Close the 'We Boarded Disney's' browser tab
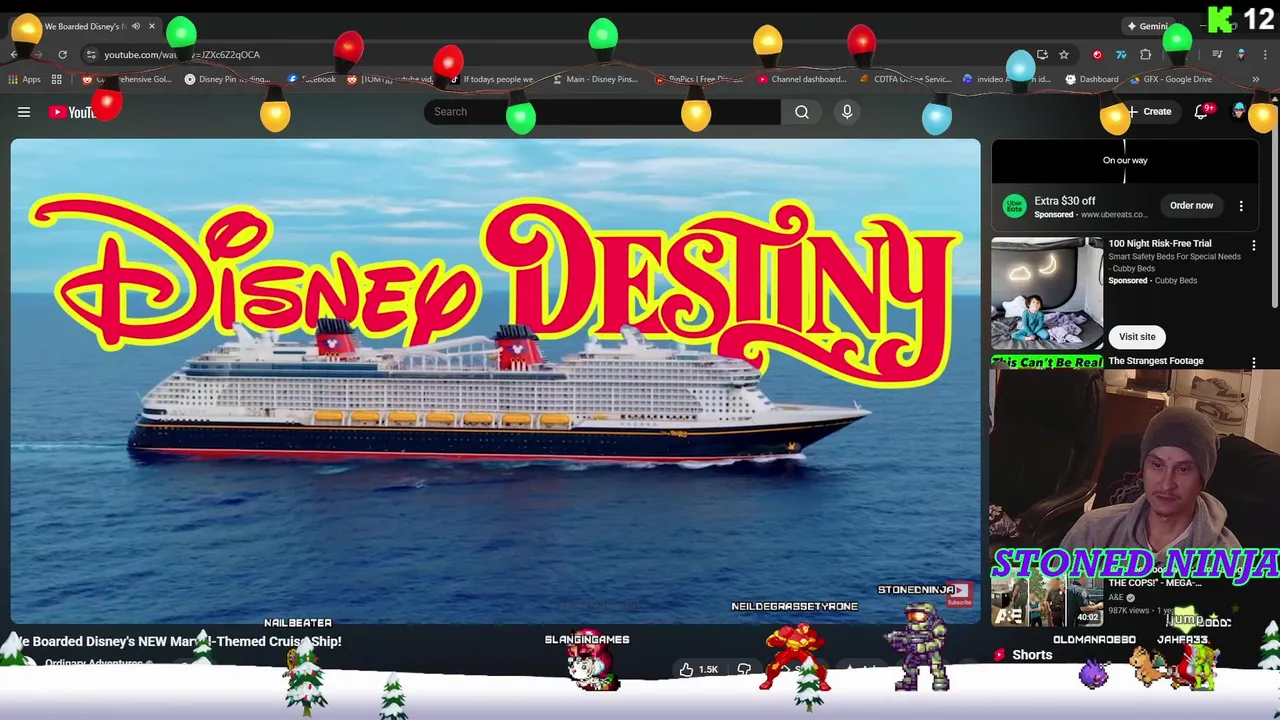1280x720 pixels. click(x=152, y=26)
